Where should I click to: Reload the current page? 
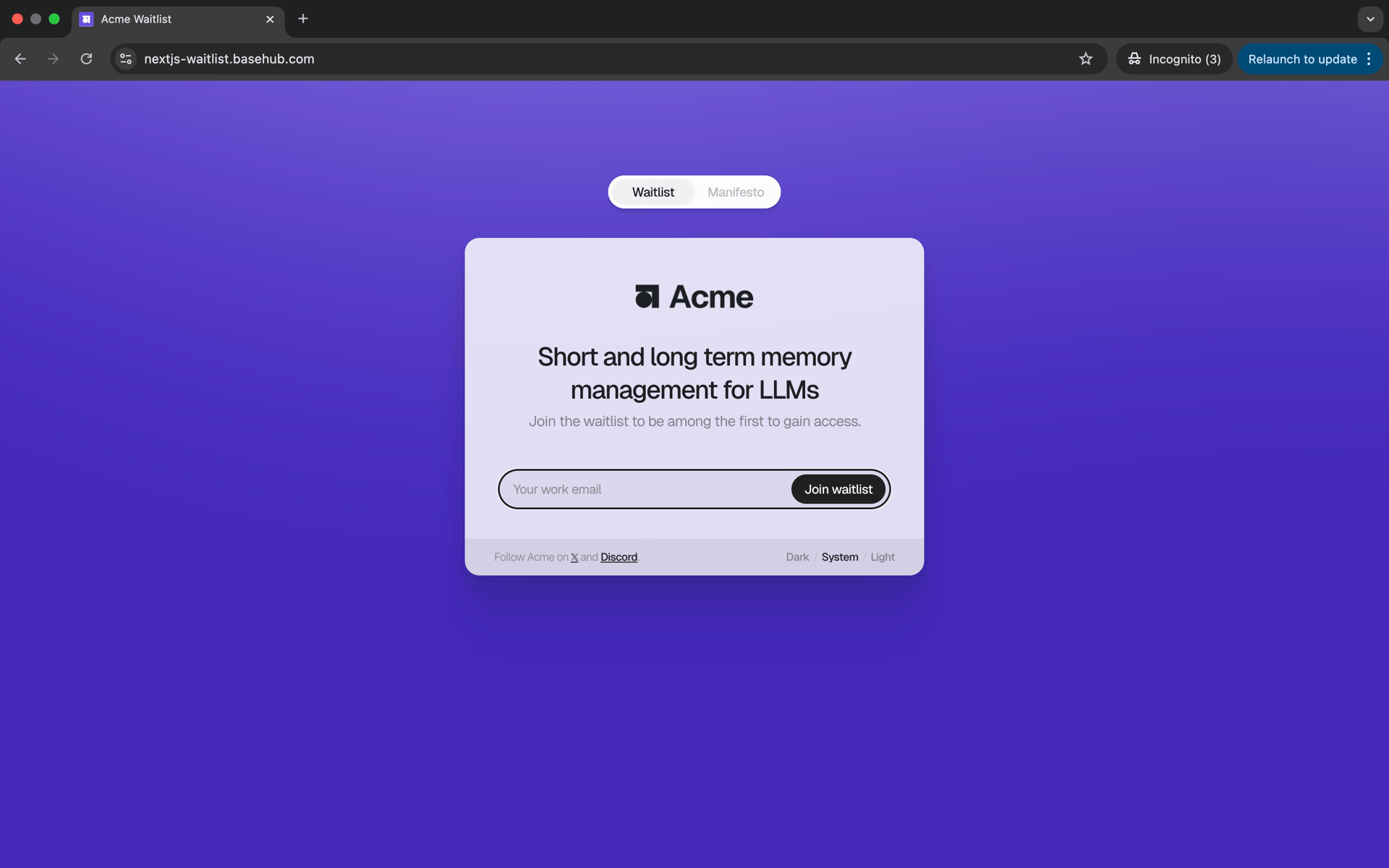click(x=86, y=59)
